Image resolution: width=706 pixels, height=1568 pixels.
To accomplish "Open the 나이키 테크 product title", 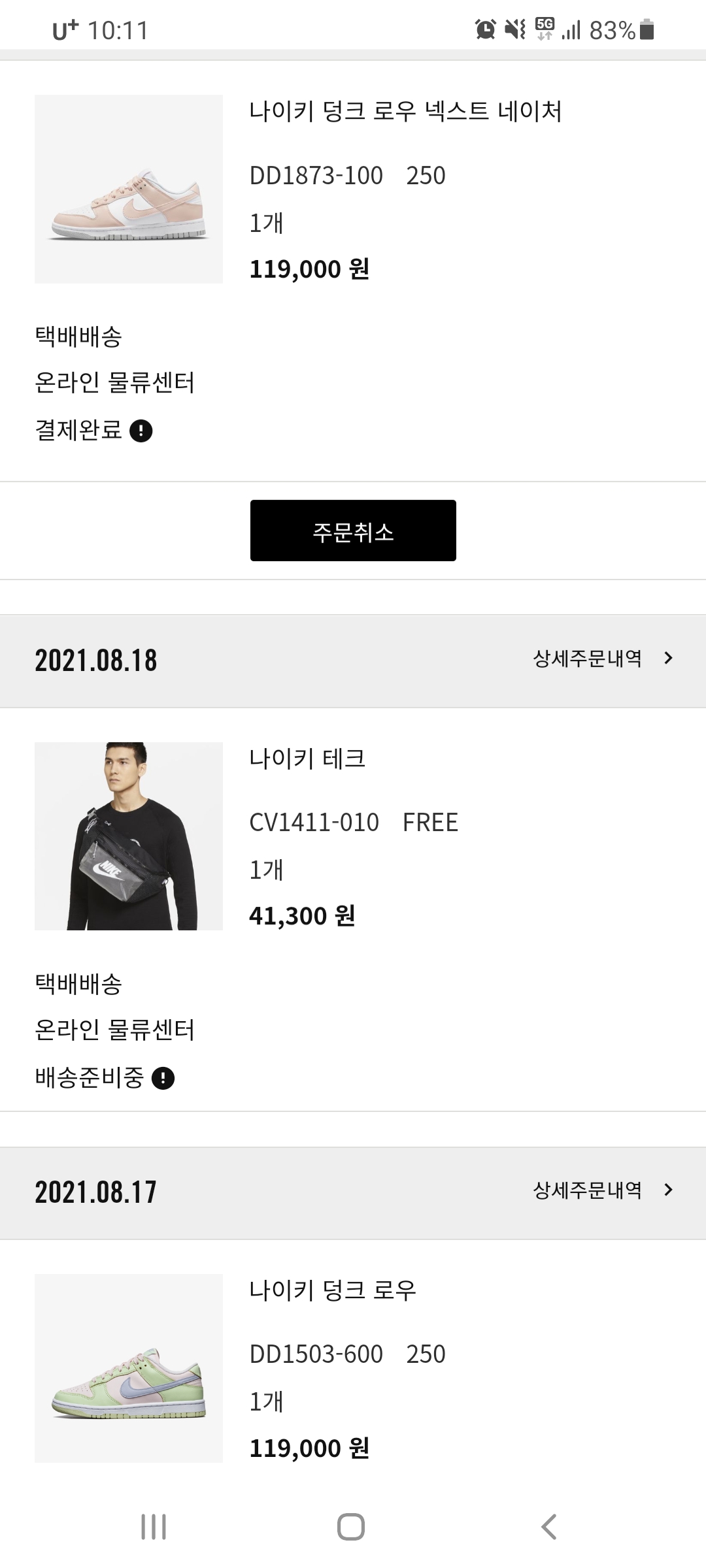I will pos(307,759).
